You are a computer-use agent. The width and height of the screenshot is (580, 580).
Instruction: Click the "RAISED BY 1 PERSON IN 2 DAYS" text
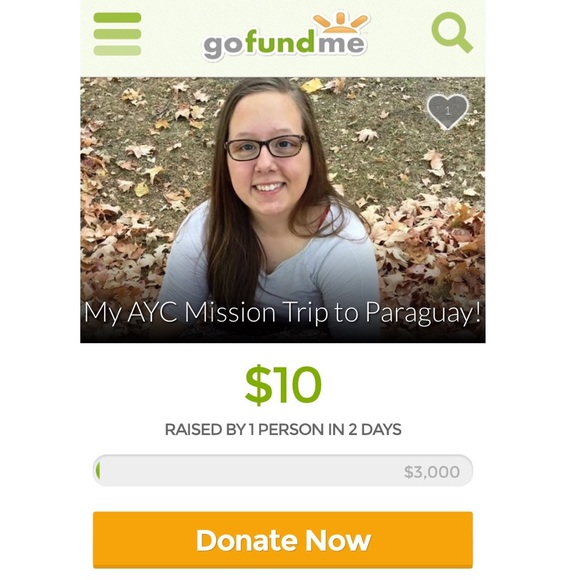(x=283, y=429)
